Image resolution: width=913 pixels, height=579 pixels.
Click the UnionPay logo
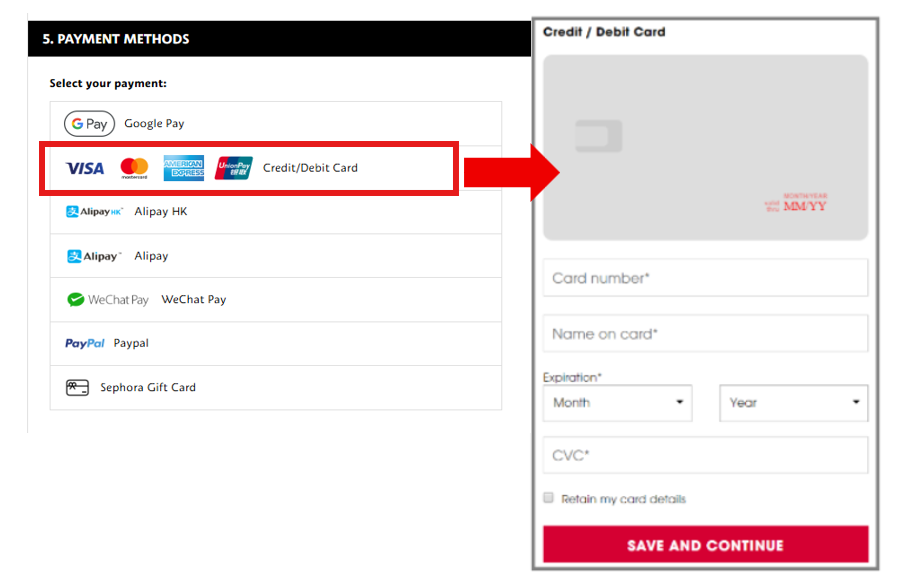tap(234, 168)
